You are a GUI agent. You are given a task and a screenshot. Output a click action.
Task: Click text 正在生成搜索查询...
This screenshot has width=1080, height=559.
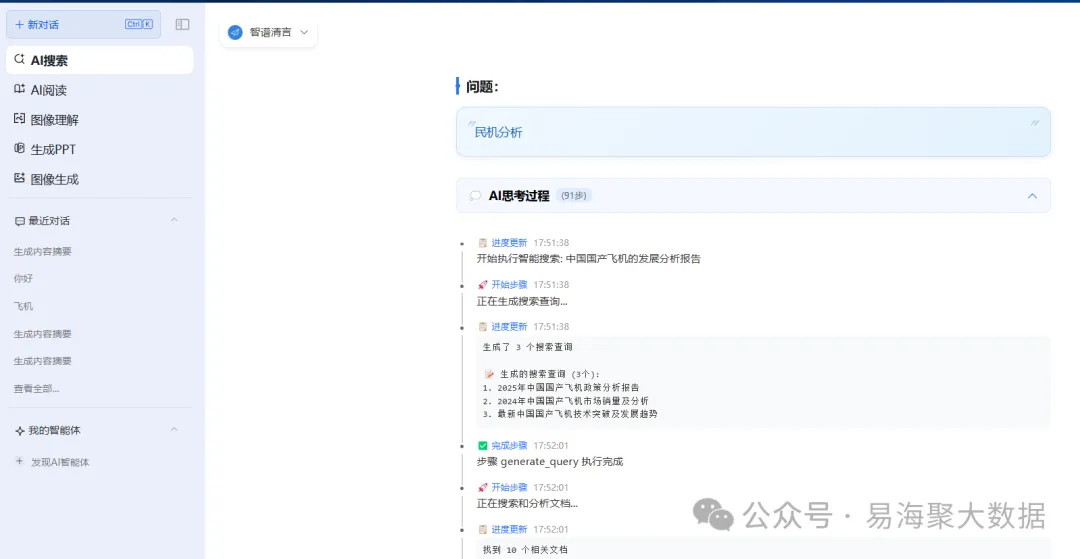tap(522, 301)
